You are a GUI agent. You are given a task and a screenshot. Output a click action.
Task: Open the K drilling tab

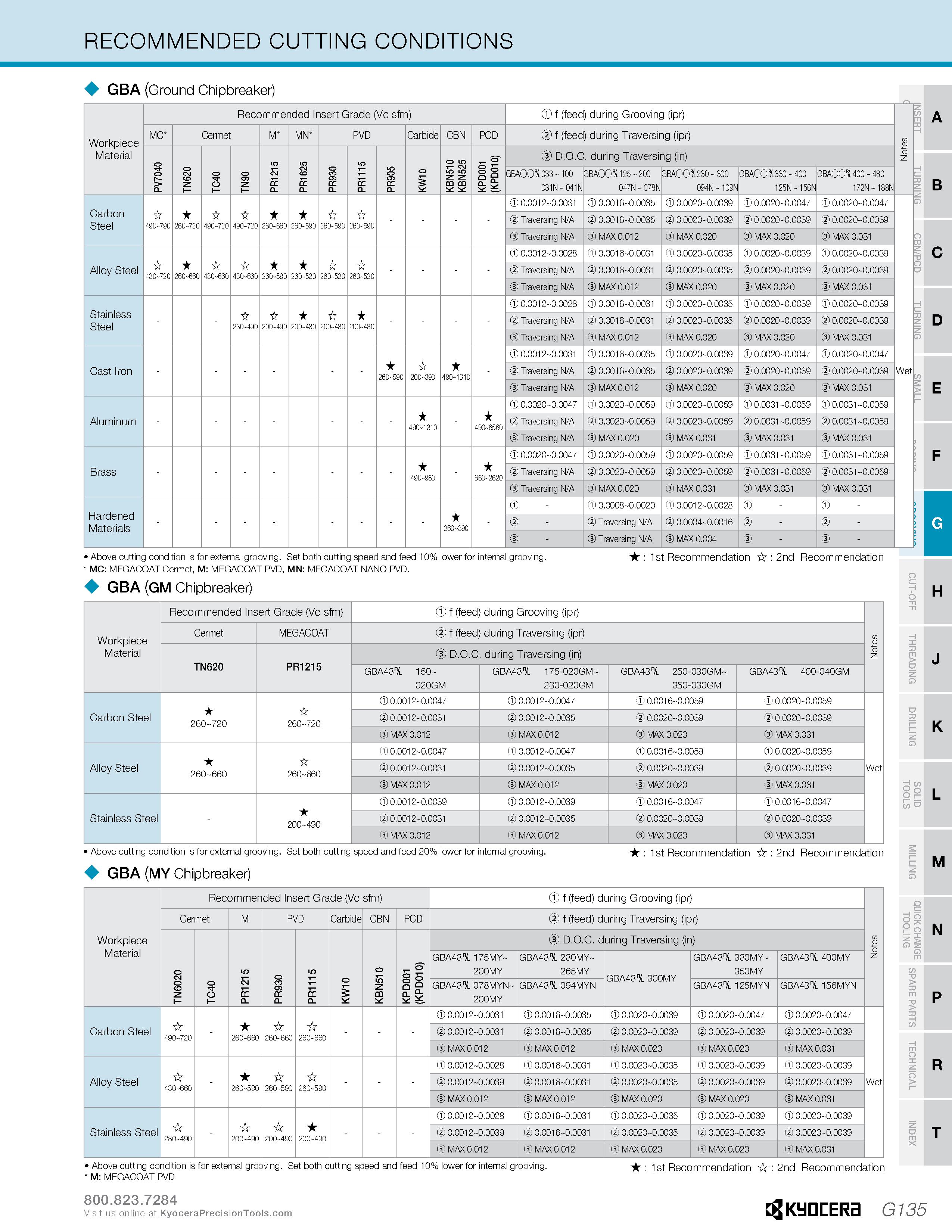point(925,727)
